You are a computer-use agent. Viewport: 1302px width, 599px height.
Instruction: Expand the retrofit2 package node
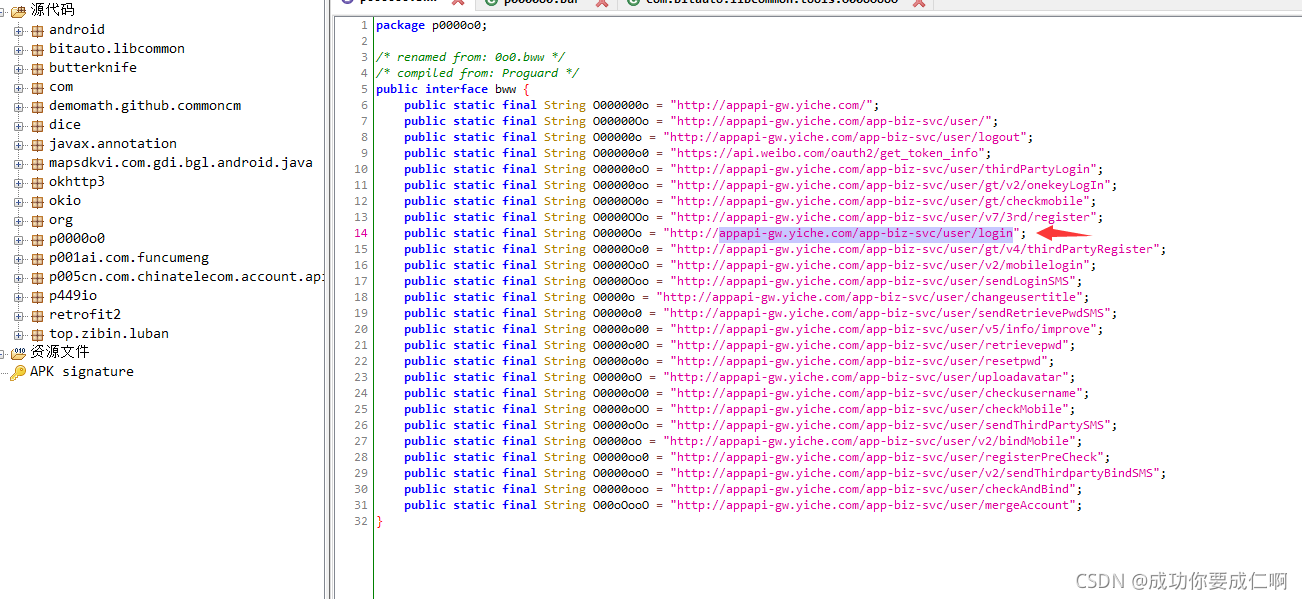(x=18, y=315)
